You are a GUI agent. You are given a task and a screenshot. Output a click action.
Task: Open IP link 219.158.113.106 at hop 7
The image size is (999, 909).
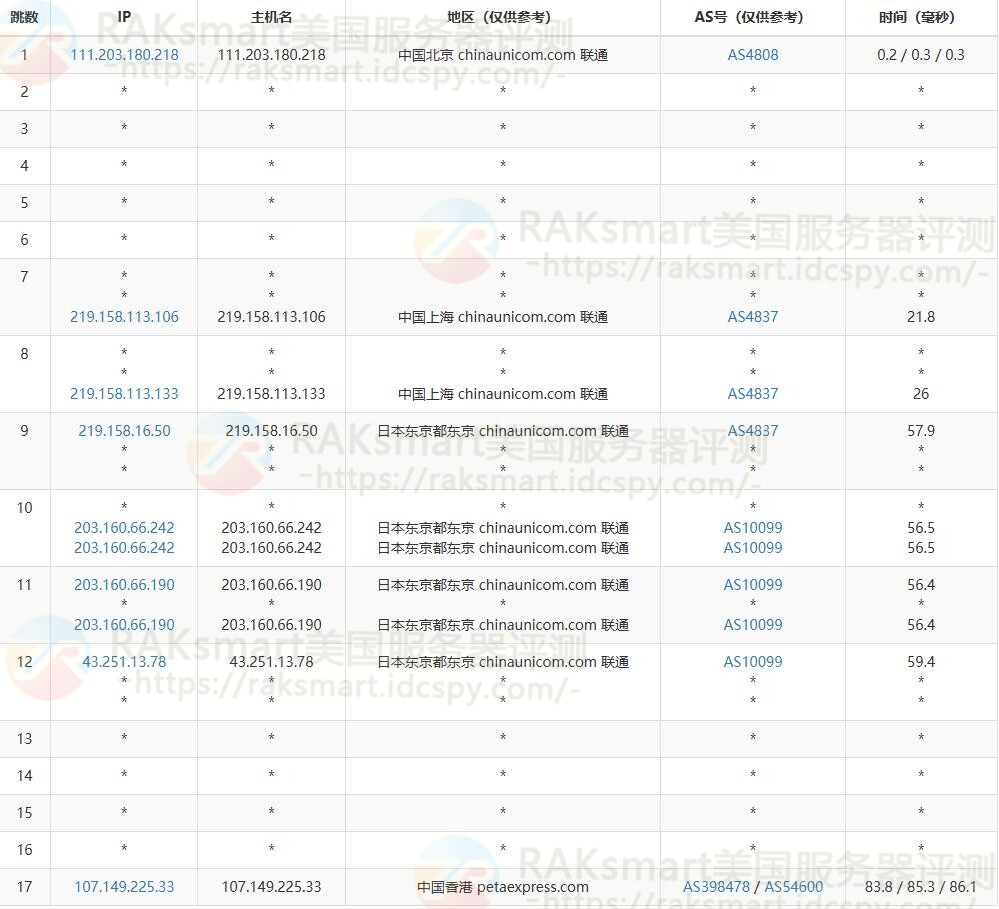click(x=124, y=317)
